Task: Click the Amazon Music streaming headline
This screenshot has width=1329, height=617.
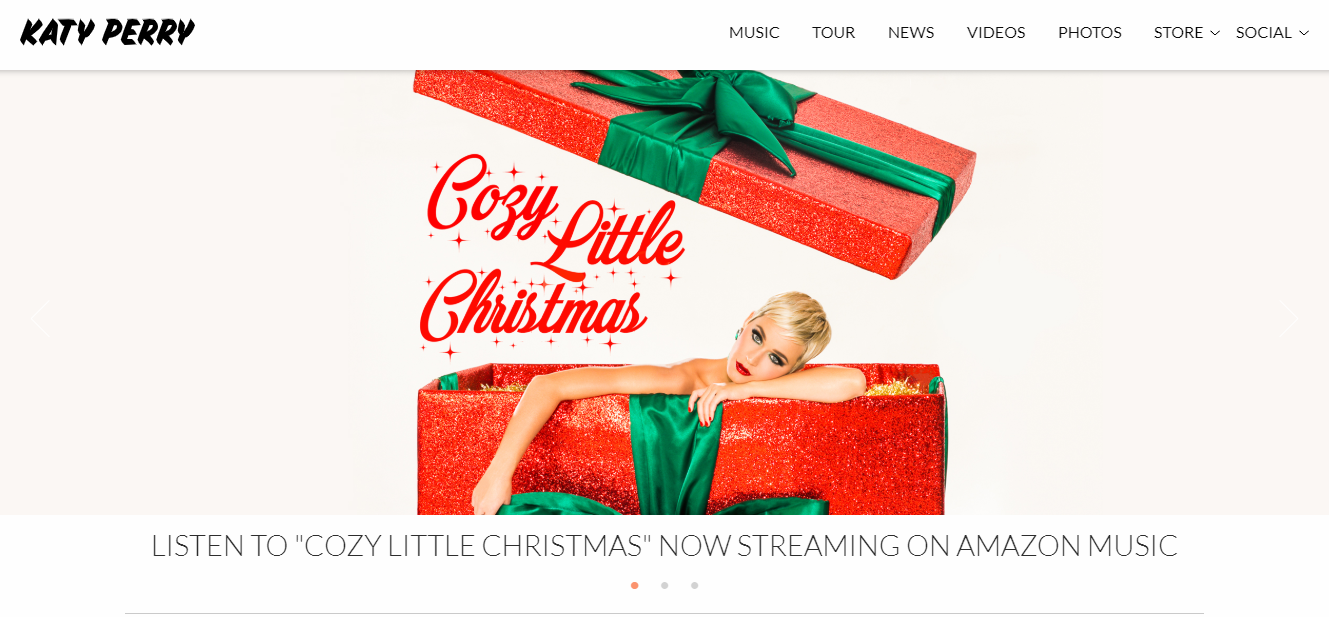Action: point(664,546)
